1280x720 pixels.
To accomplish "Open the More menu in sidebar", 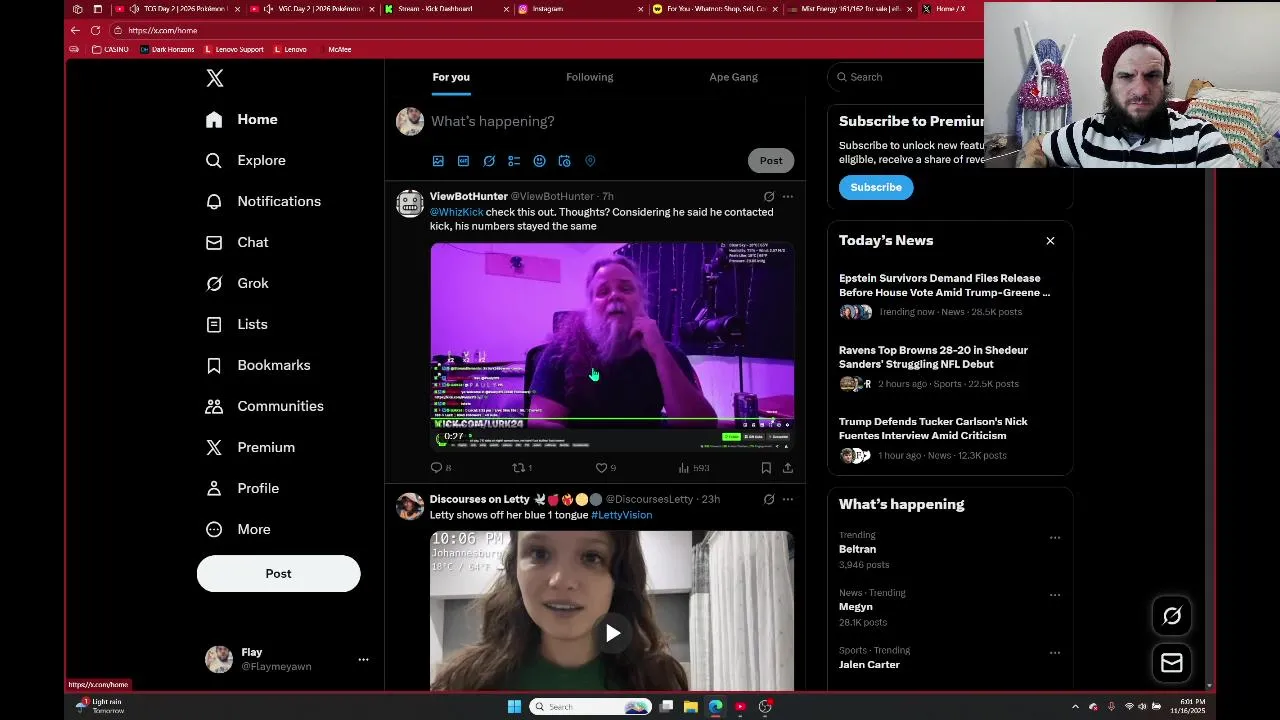I will 238,529.
